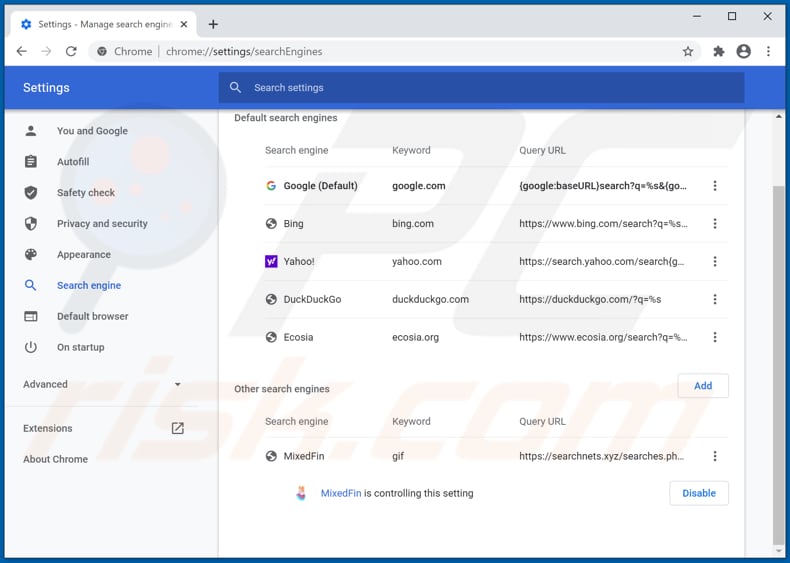Click the searchnets.xyz query URL
Viewport: 790px width, 563px height.
click(x=602, y=456)
